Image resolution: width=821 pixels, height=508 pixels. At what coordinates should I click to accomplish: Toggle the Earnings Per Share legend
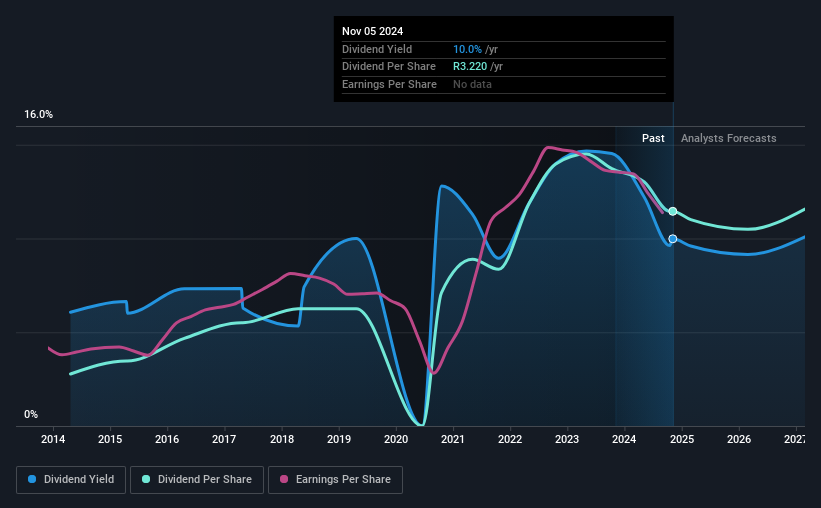(x=335, y=480)
